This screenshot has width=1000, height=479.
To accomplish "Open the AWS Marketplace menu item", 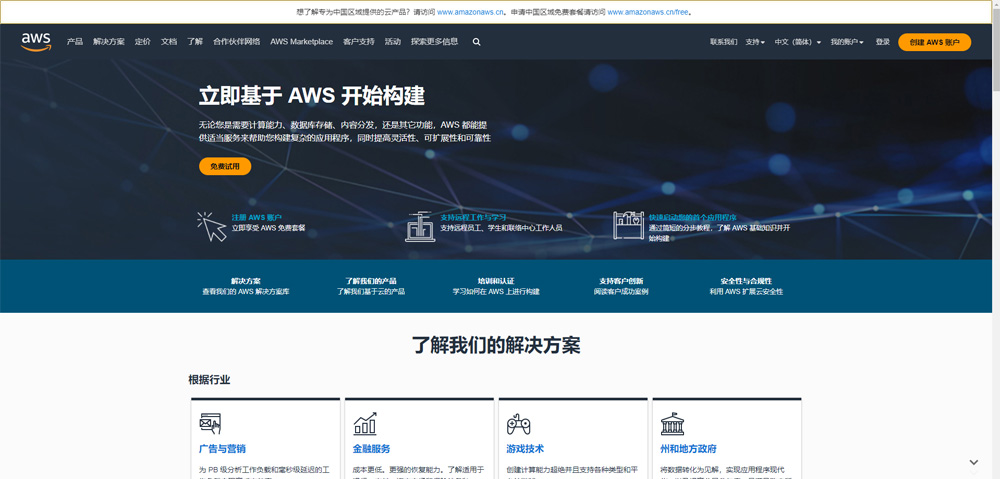I will [x=301, y=42].
